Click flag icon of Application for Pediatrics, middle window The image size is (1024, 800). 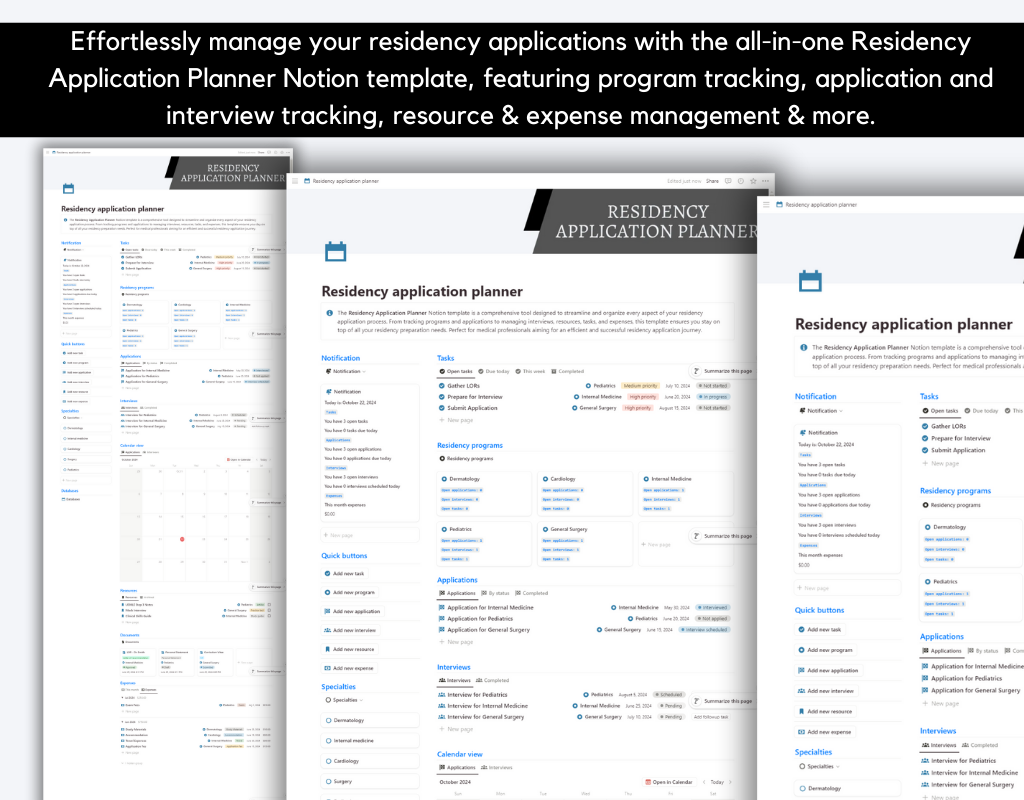[442, 618]
